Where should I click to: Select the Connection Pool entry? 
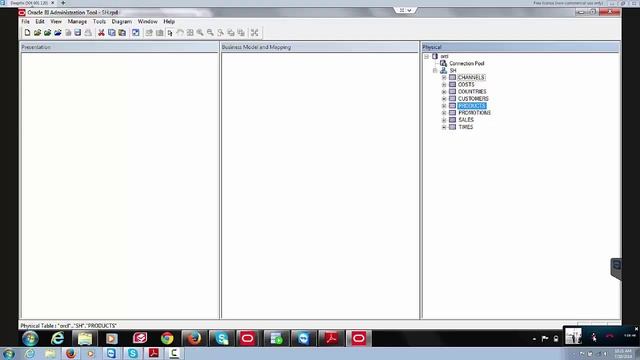click(x=467, y=63)
